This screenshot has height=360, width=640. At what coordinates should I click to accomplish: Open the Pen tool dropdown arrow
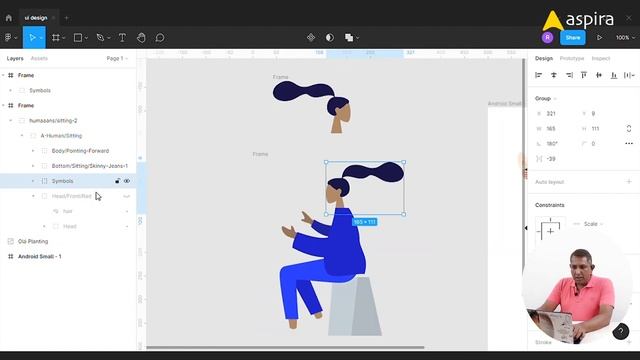pos(109,38)
